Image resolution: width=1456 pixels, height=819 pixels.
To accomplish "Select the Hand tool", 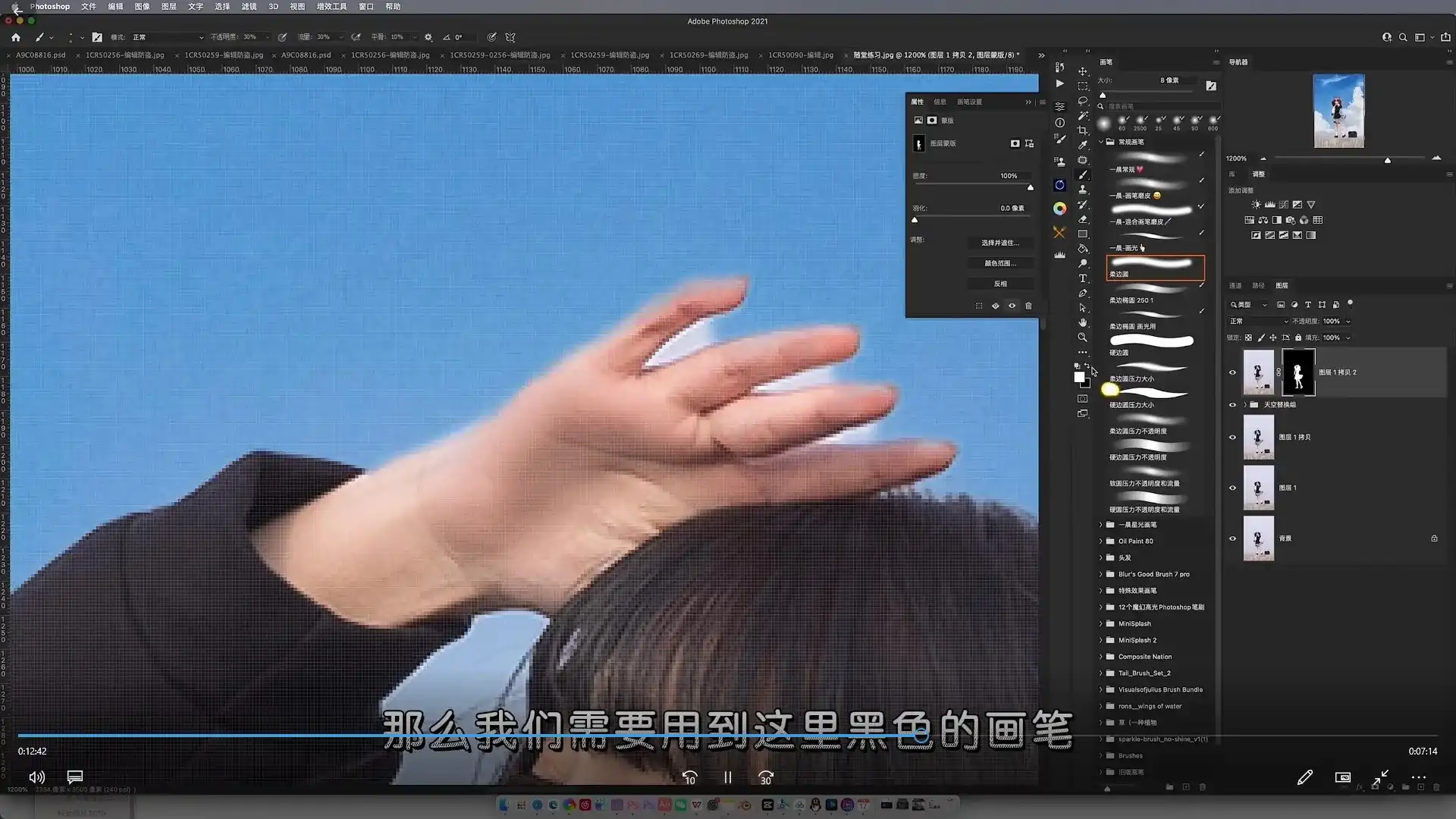I will pyautogui.click(x=1083, y=322).
